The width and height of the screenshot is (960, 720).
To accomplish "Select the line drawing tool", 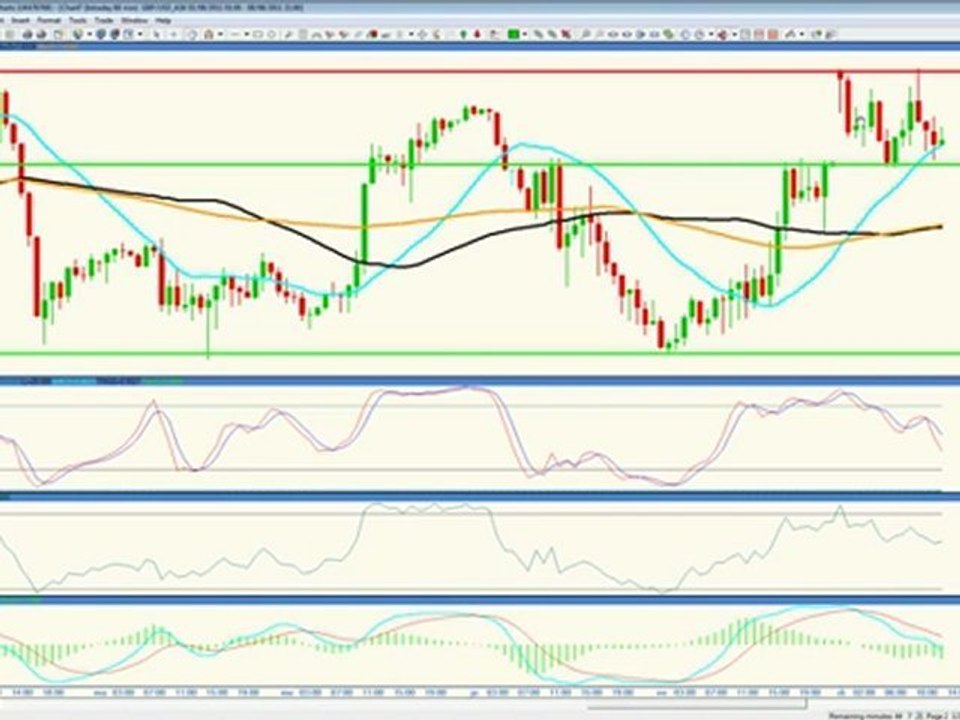I will 236,34.
